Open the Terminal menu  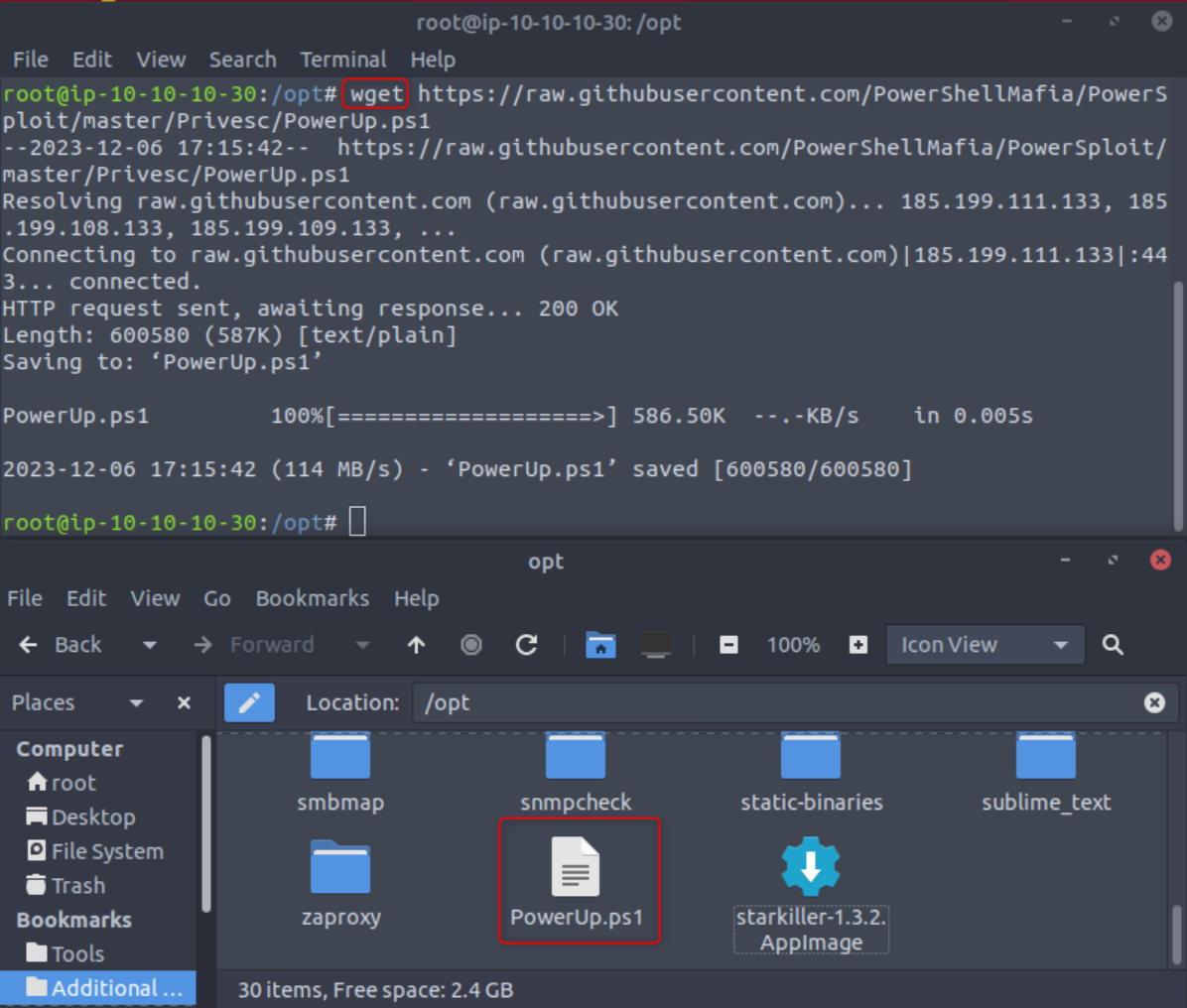342,60
